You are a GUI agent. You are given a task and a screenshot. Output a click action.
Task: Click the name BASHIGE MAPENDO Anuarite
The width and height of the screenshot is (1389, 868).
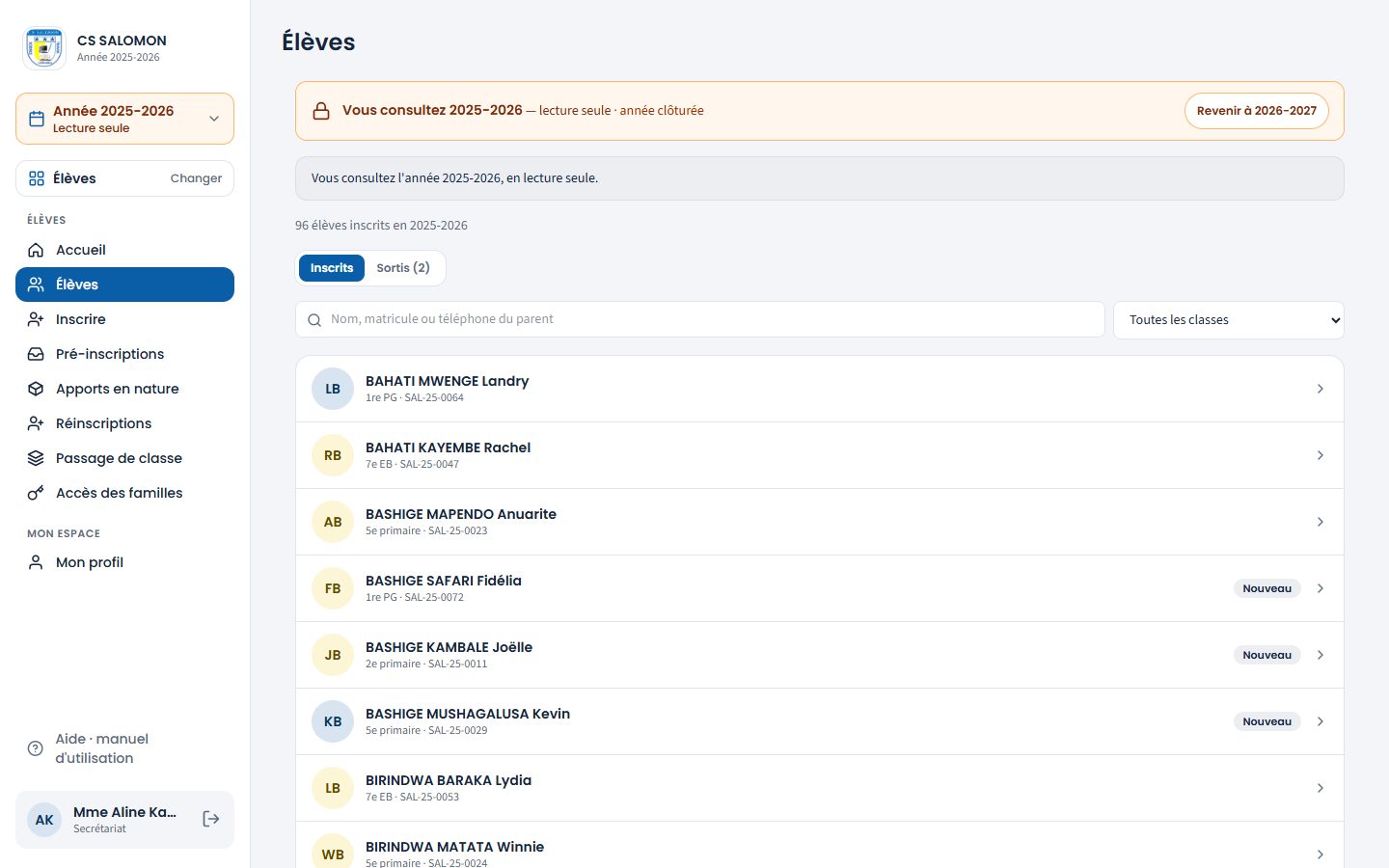click(x=461, y=514)
